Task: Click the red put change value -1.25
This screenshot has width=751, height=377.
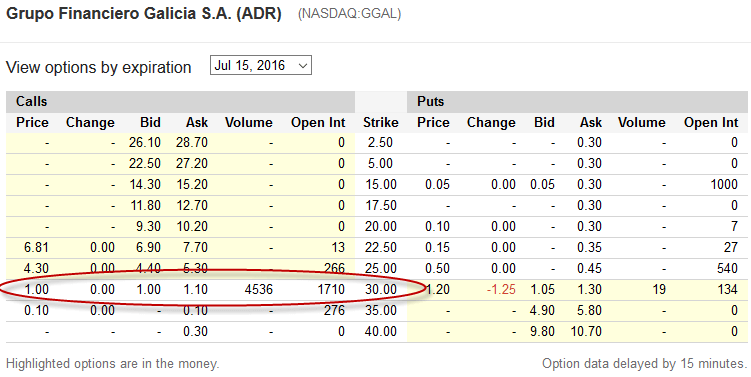Action: point(501,290)
